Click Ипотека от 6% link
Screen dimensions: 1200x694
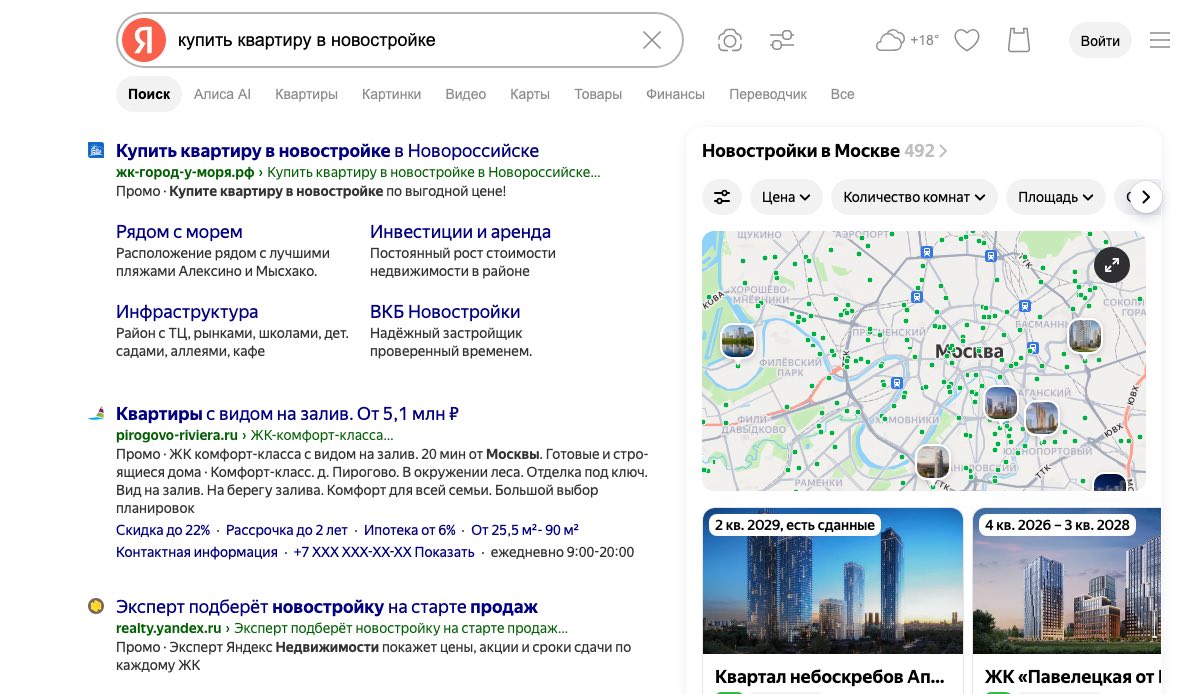pyautogui.click(x=409, y=530)
